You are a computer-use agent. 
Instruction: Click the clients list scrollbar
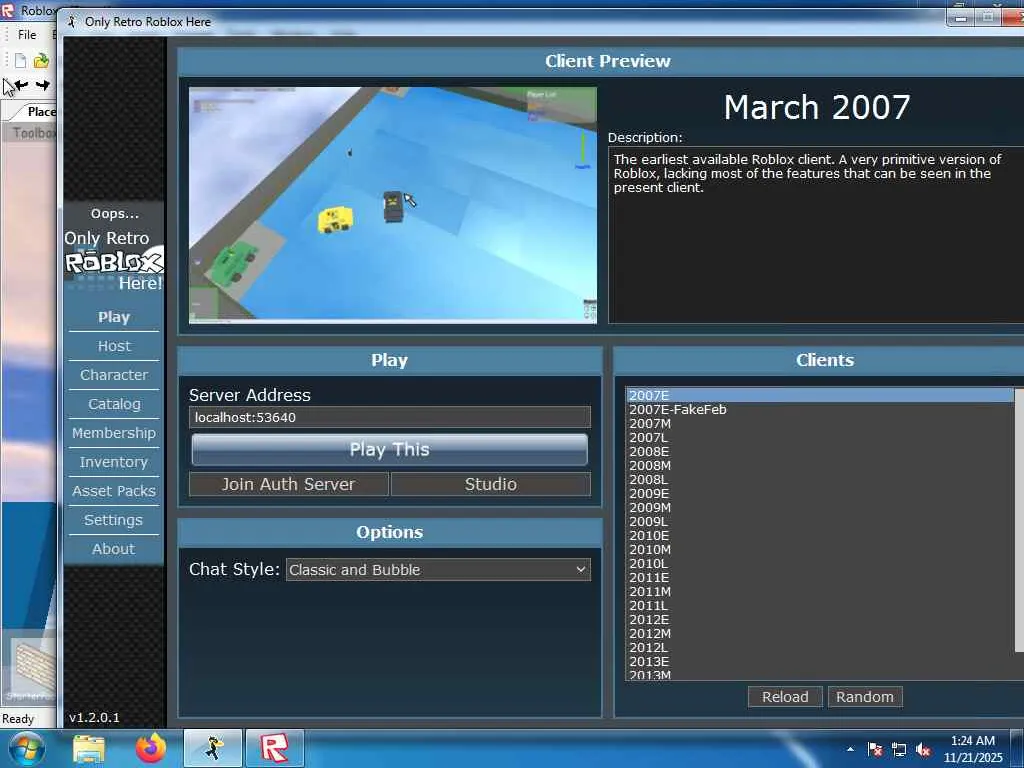1019,520
